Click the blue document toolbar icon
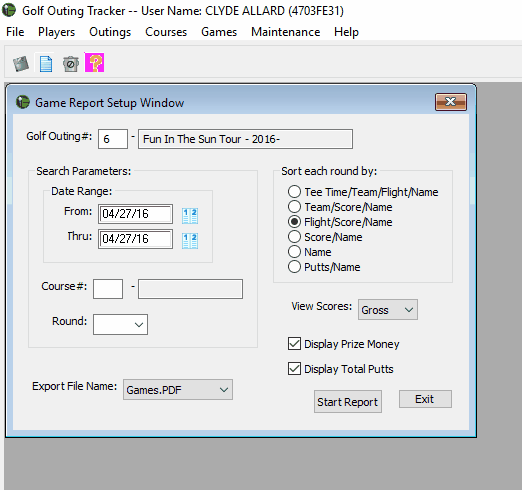This screenshot has width=522, height=490. point(46,63)
